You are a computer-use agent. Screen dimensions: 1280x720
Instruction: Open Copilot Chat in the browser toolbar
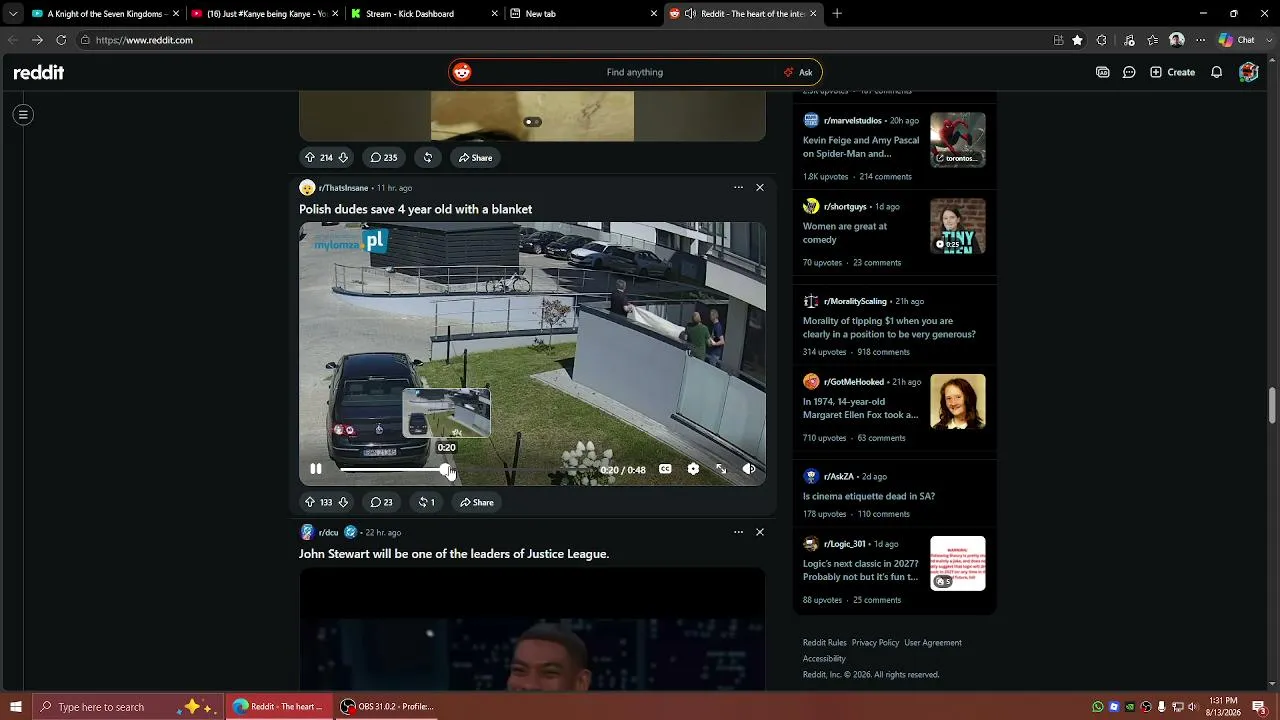pyautogui.click(x=1237, y=40)
